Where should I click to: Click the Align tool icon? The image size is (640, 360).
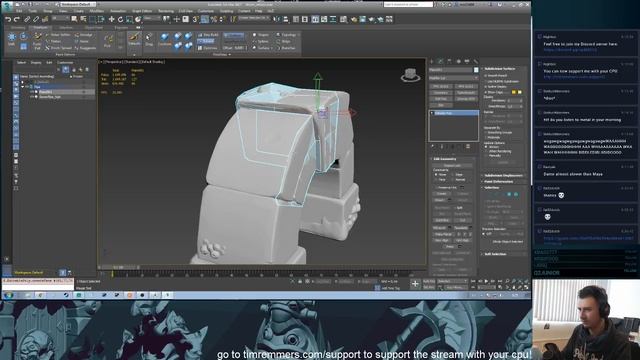[x=286, y=19]
